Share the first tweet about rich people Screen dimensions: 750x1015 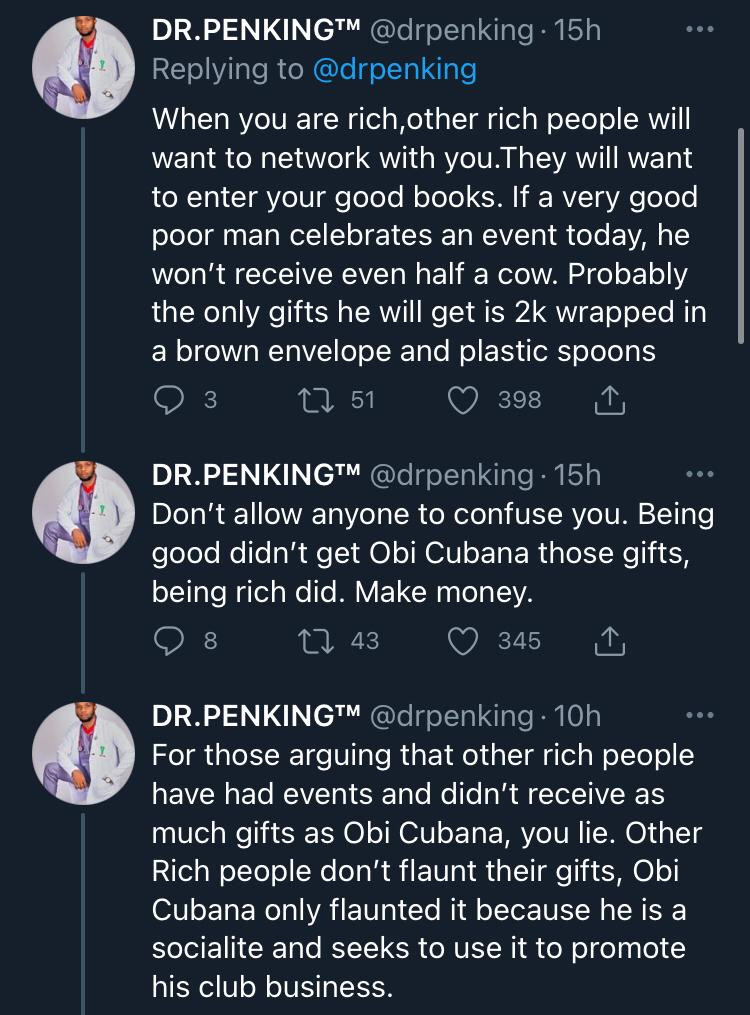point(609,399)
